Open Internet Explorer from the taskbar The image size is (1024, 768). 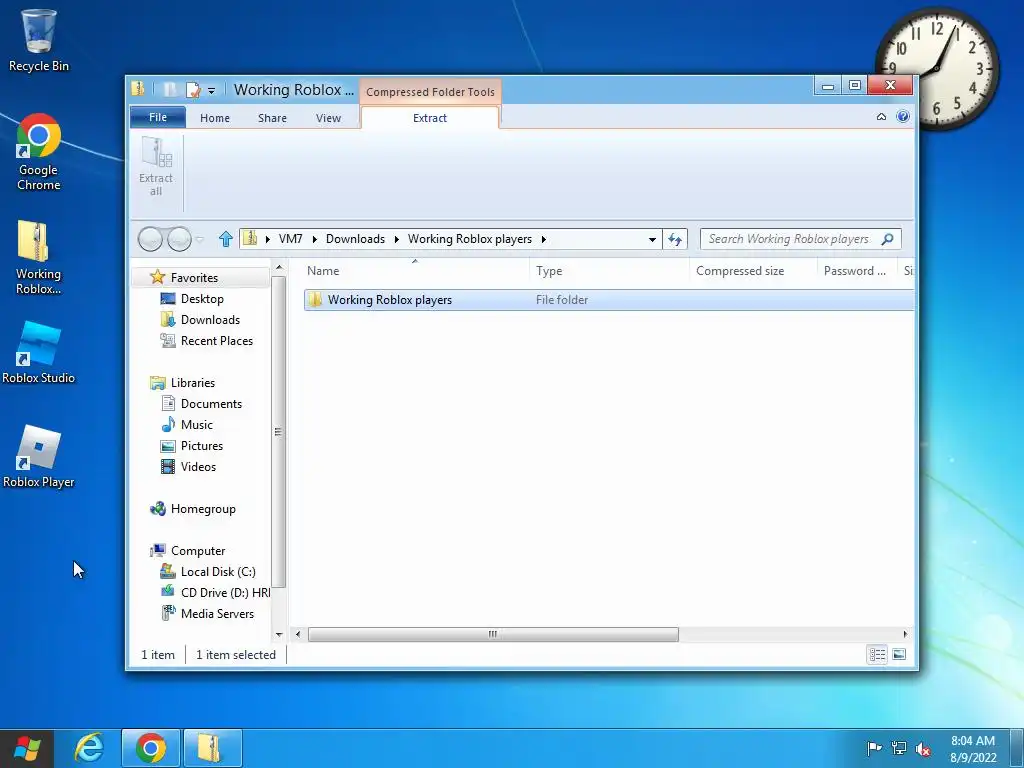89,748
